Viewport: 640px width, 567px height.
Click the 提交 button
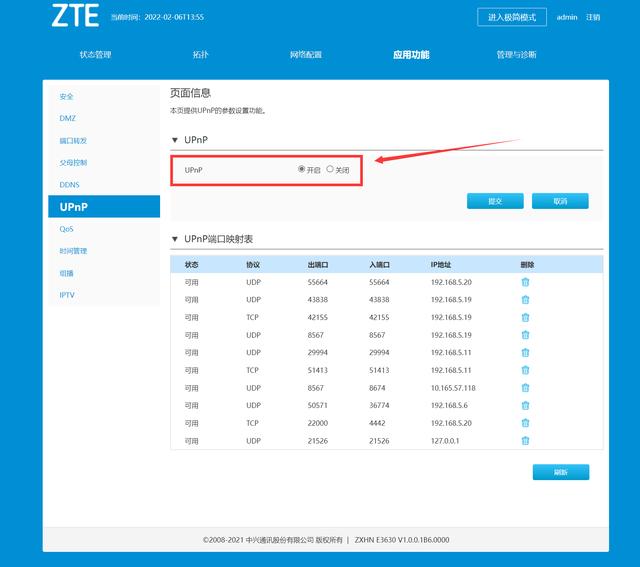(495, 201)
